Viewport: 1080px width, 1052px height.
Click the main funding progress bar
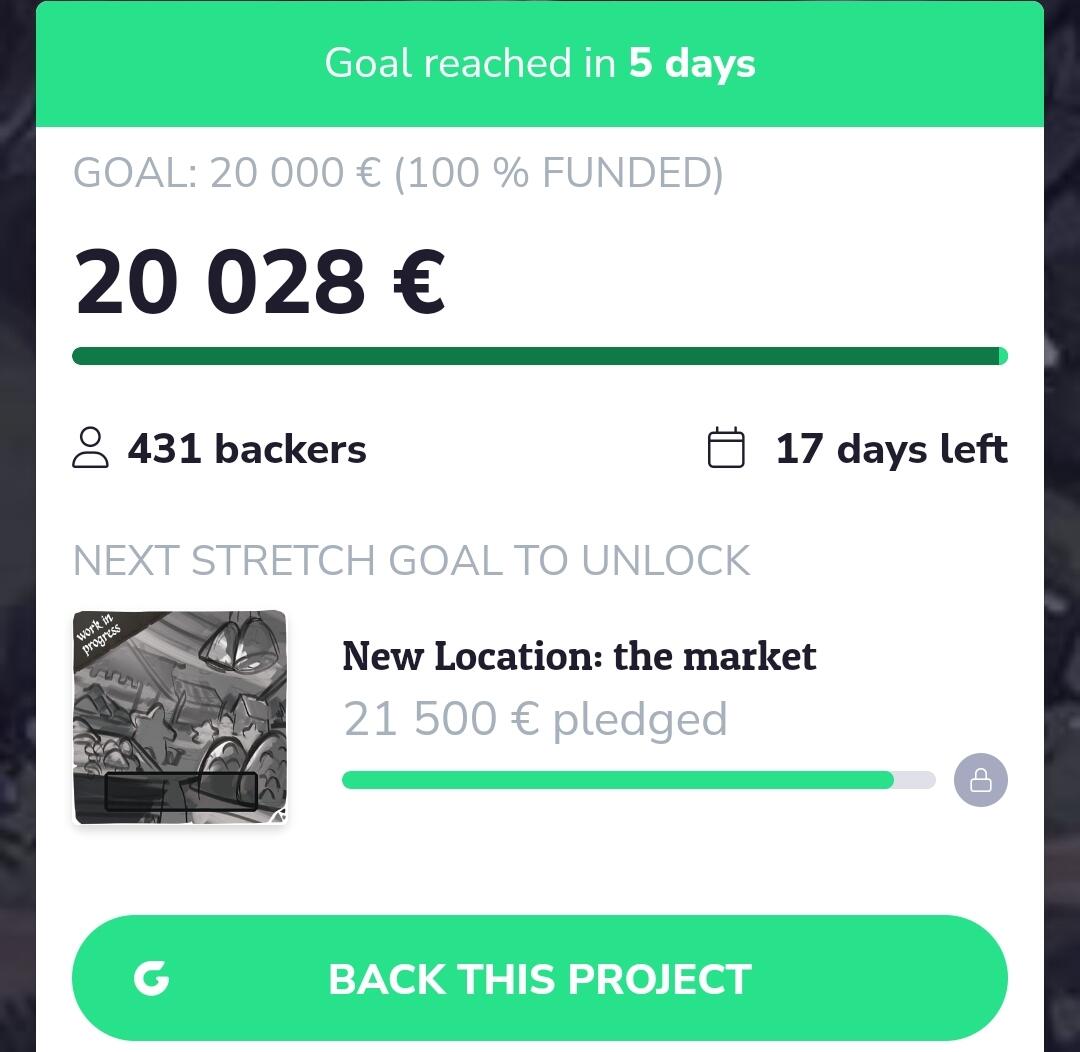tap(539, 356)
